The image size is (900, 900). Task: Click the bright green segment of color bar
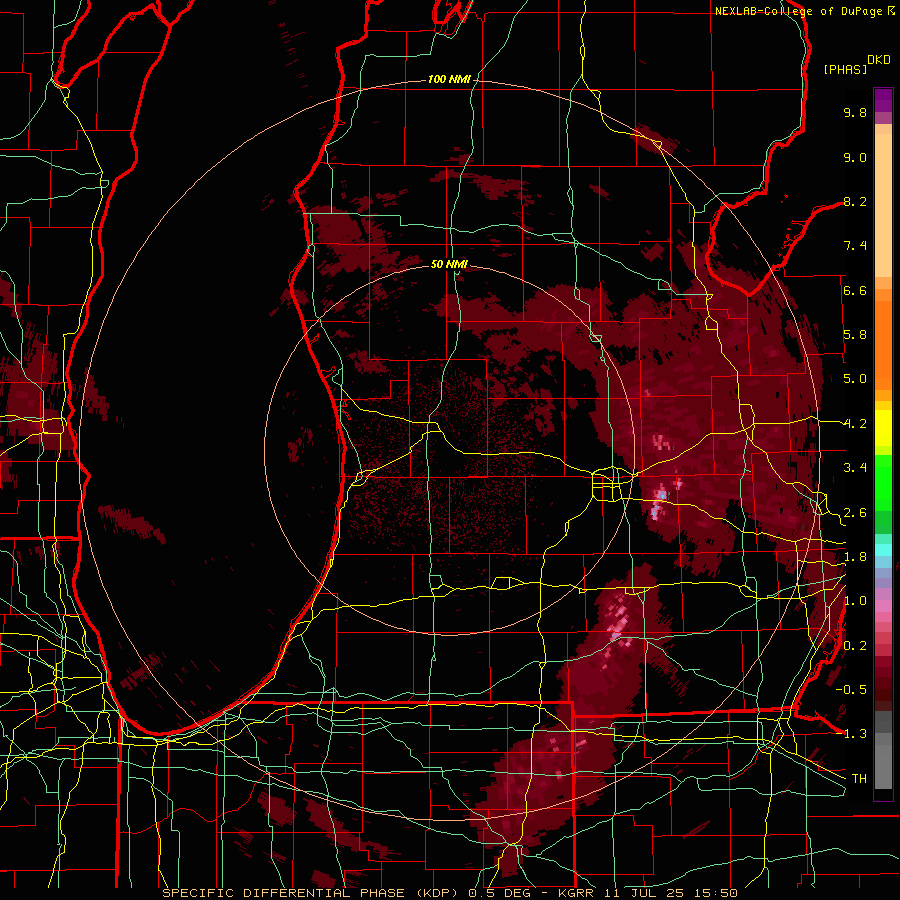pos(883,482)
